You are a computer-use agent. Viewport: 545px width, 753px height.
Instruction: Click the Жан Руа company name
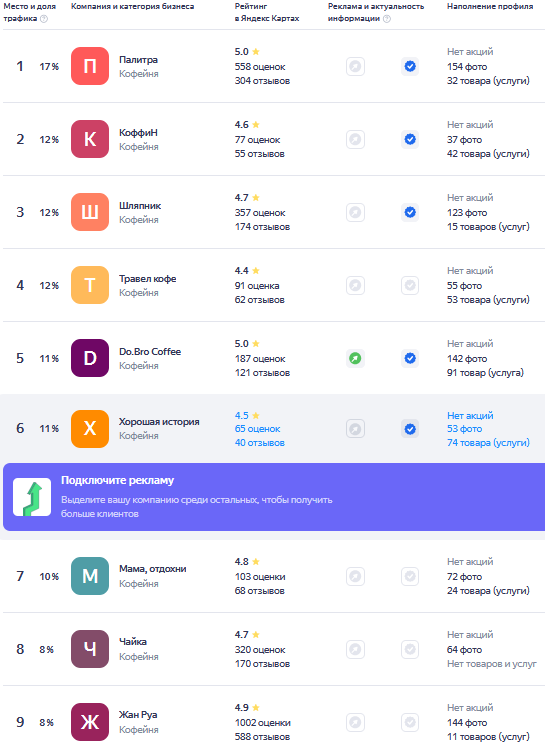click(x=138, y=715)
